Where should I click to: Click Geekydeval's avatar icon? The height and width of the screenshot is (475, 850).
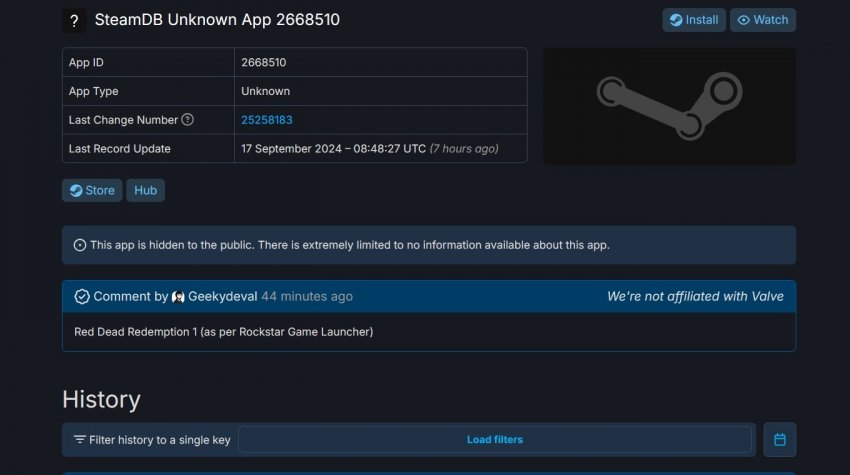178,297
